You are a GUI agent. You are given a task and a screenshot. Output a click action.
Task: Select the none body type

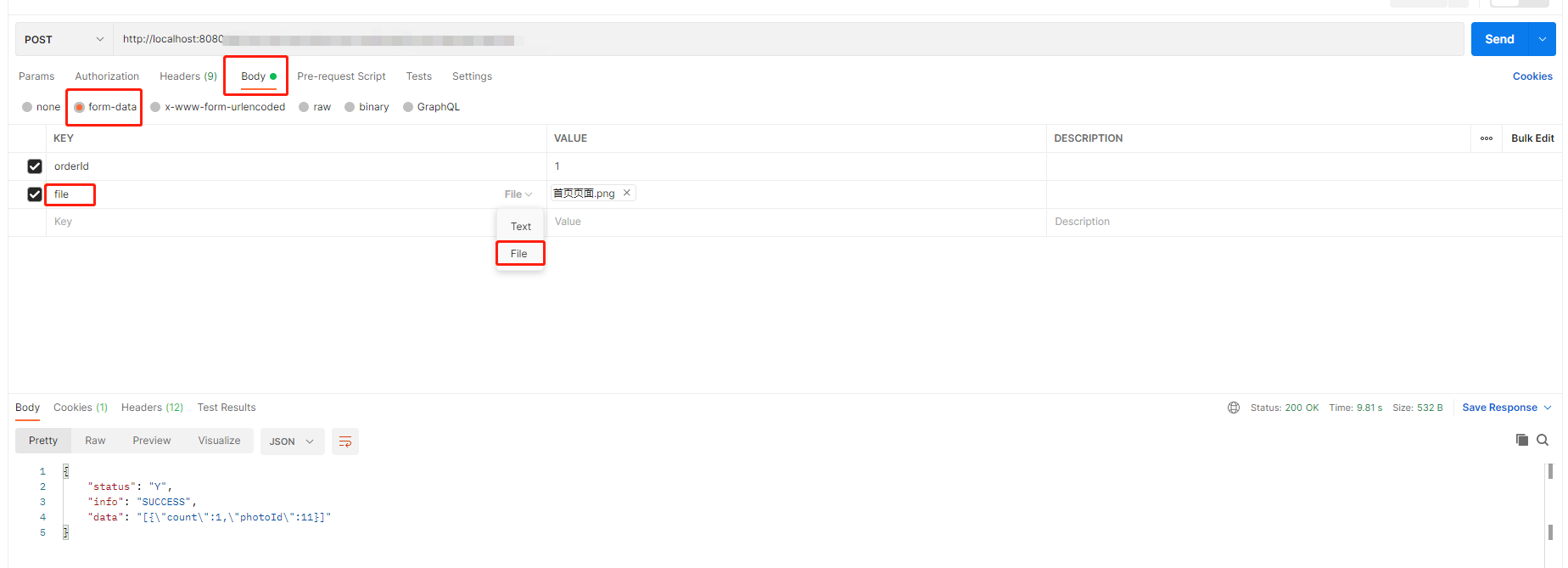tap(42, 107)
